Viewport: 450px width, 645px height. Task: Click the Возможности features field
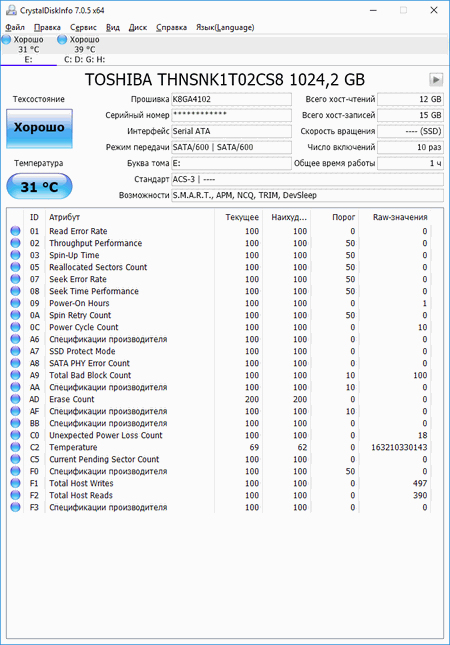(x=307, y=195)
